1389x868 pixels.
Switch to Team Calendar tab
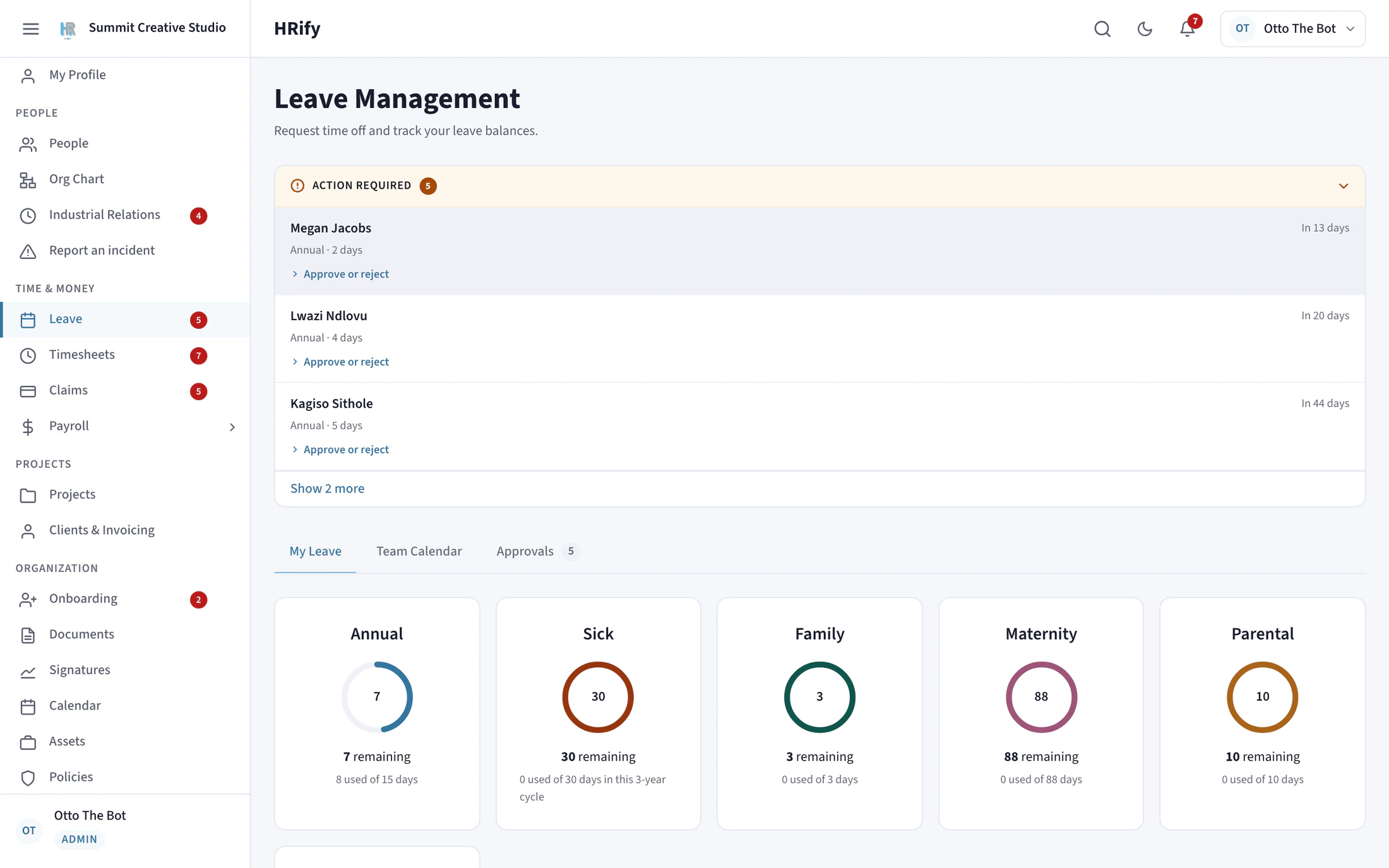tap(419, 551)
